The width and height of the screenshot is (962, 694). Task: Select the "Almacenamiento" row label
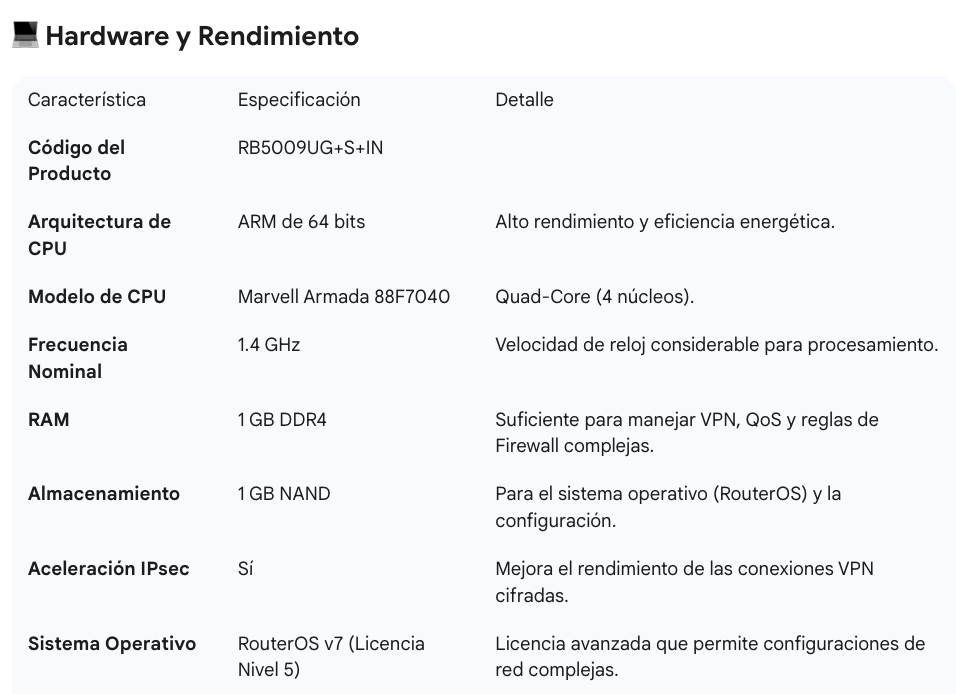(104, 494)
